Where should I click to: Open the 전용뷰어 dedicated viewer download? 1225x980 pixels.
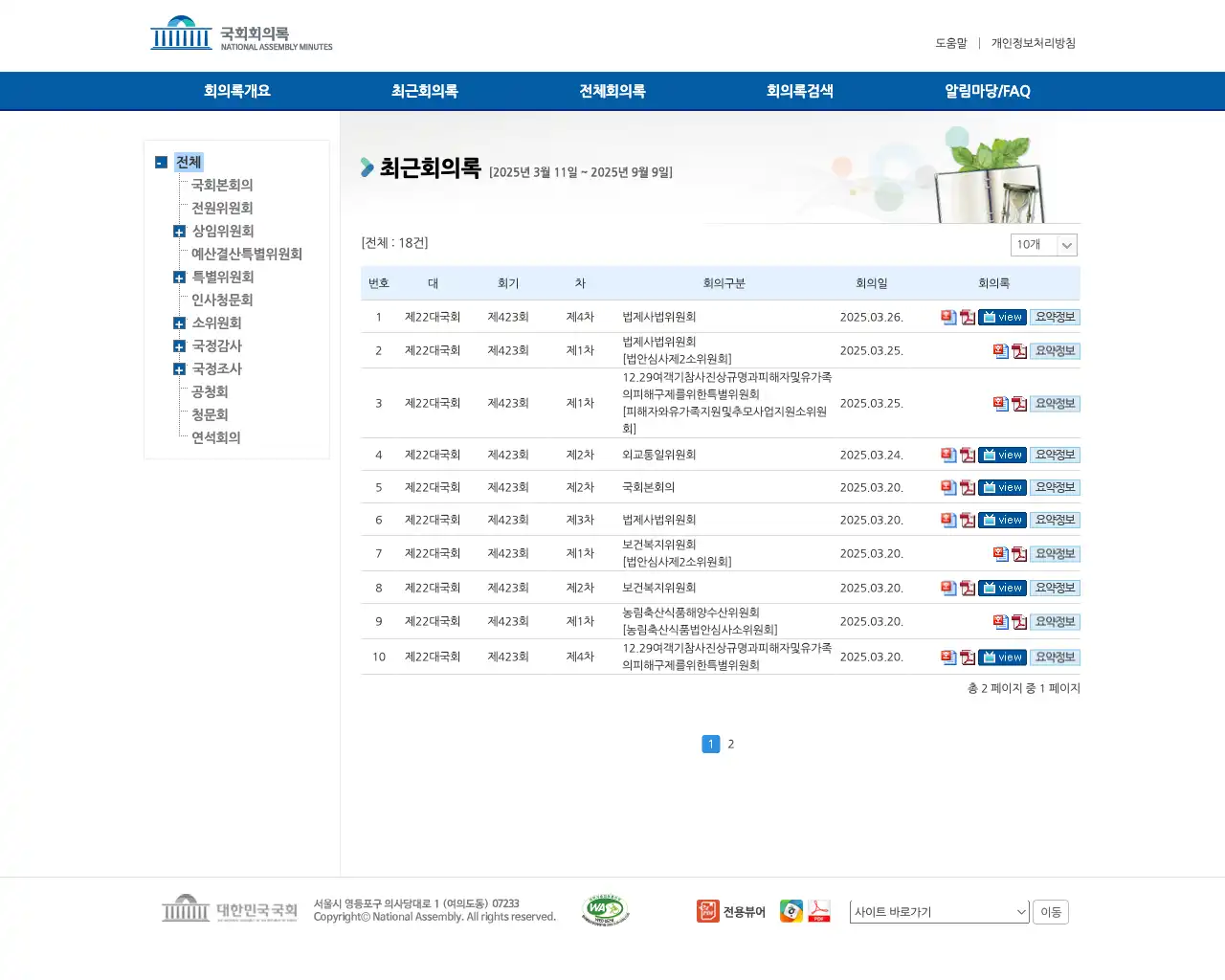[x=731, y=911]
